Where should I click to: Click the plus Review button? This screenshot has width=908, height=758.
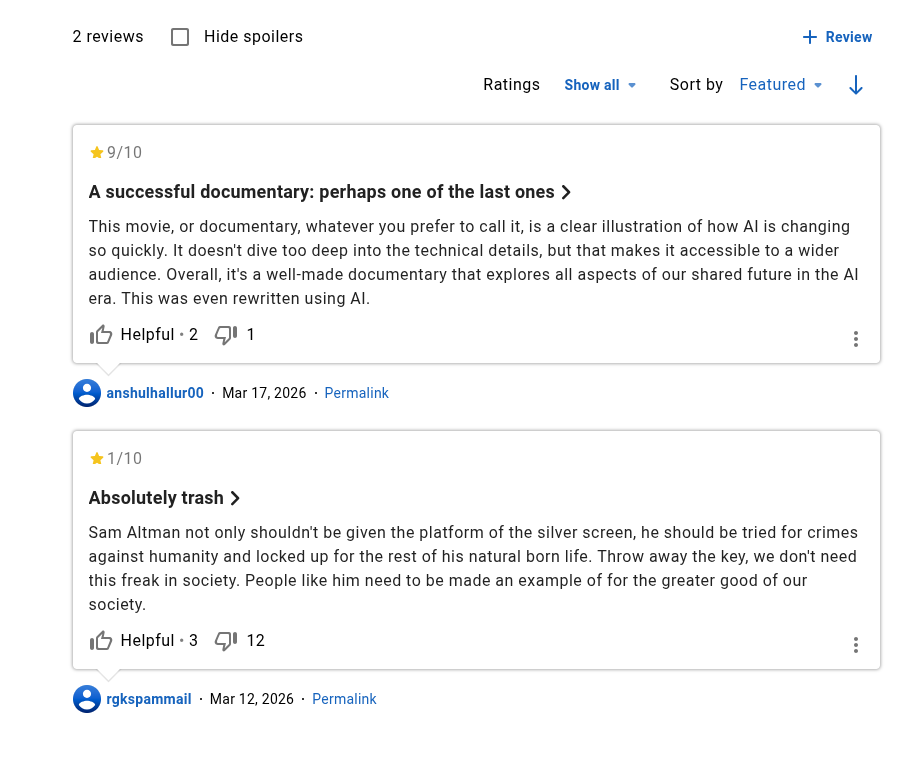(x=838, y=37)
